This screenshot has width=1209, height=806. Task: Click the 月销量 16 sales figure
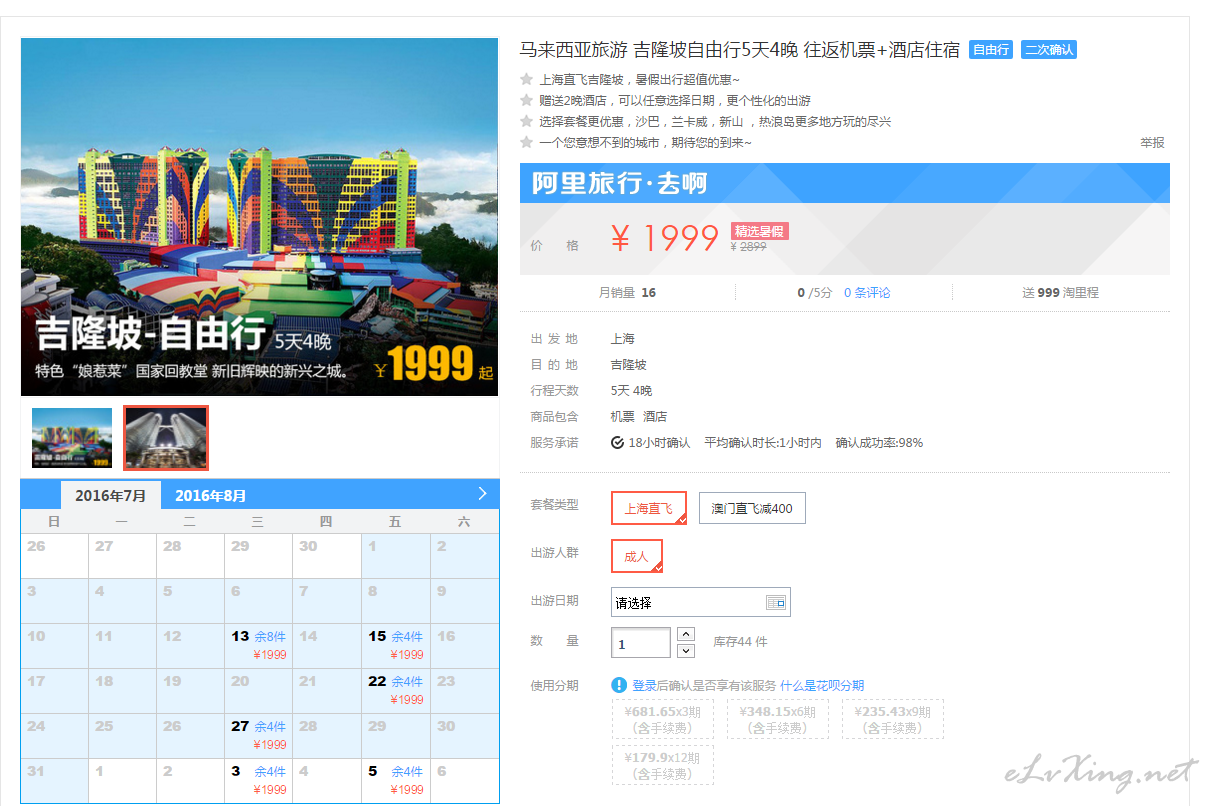pyautogui.click(x=627, y=292)
